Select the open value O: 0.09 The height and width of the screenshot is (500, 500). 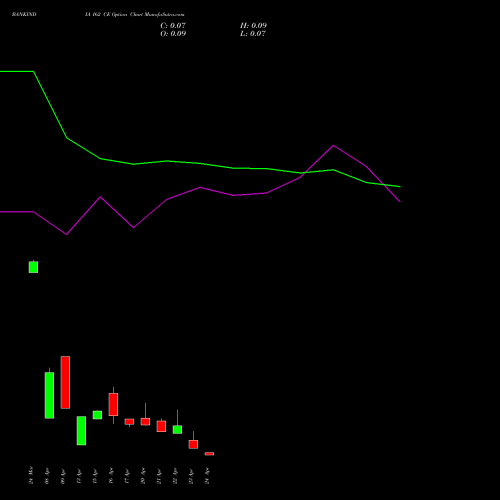point(173,34)
